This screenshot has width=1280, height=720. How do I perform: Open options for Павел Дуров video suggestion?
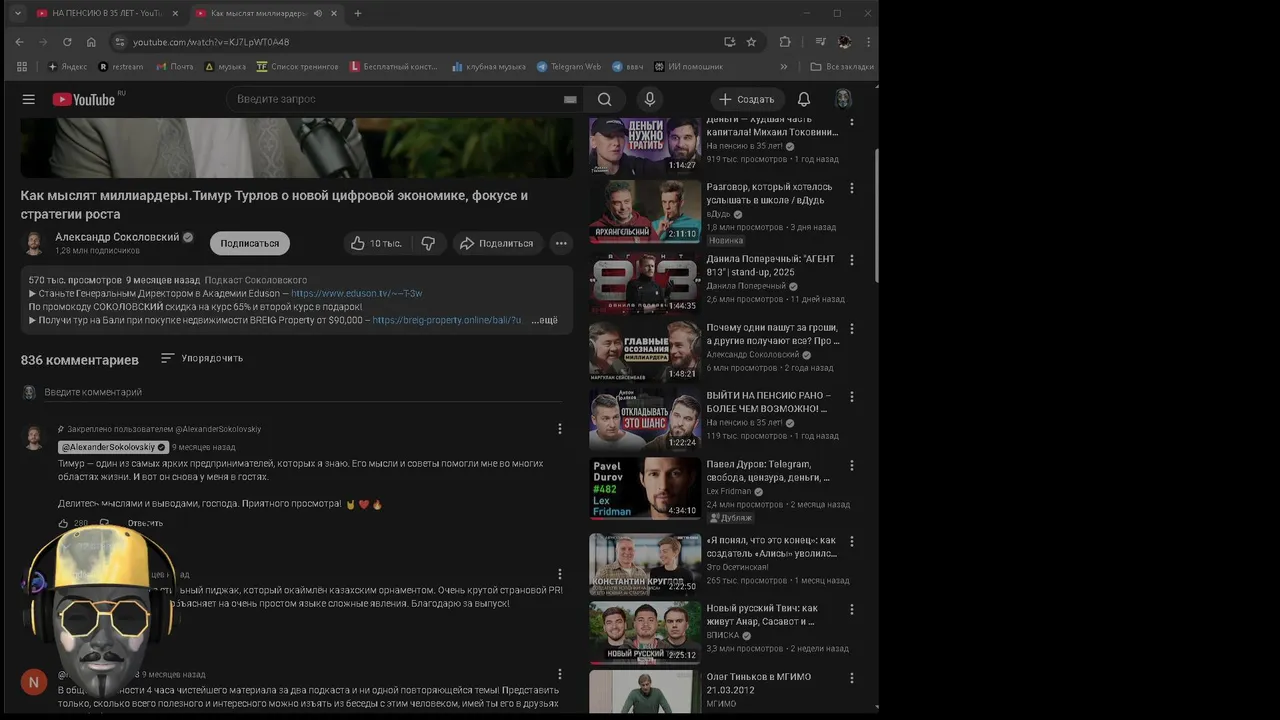[852, 465]
